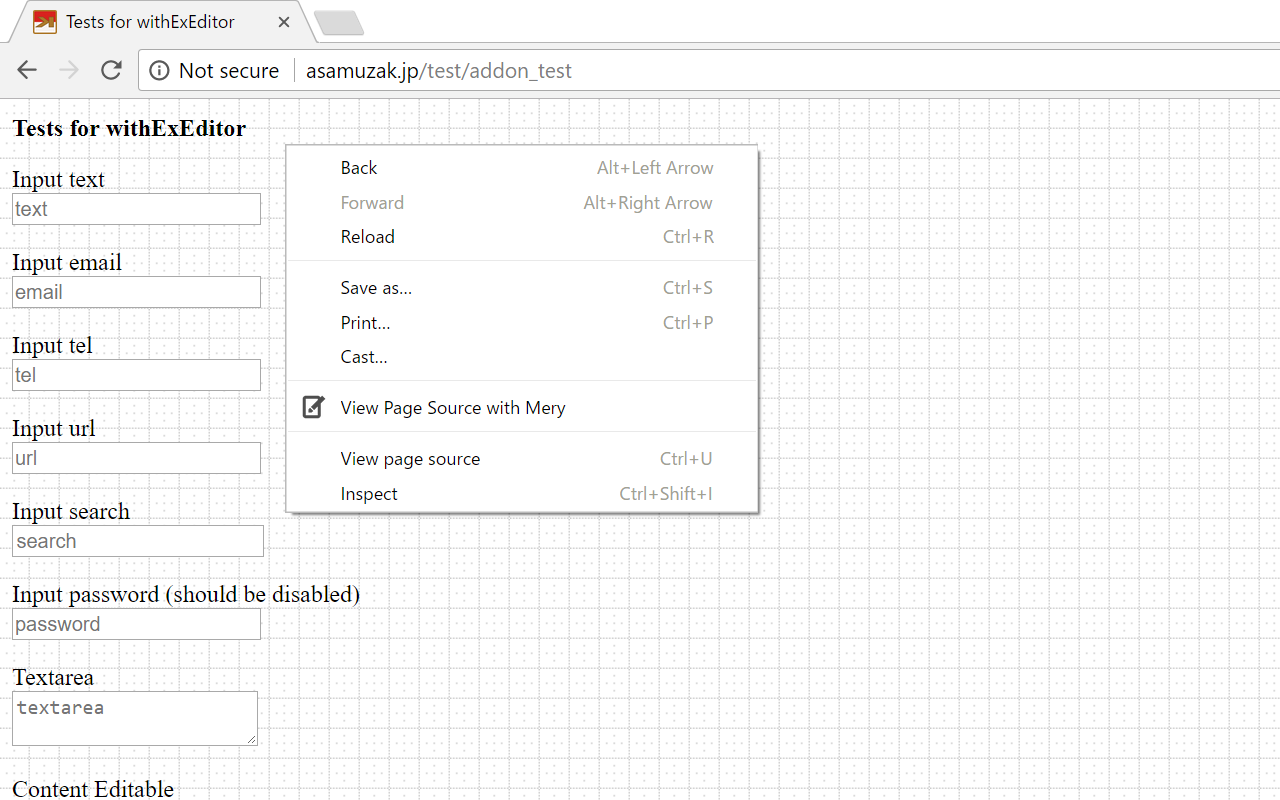1280x800 pixels.
Task: Click the Input email label
Action: pyautogui.click(x=67, y=262)
